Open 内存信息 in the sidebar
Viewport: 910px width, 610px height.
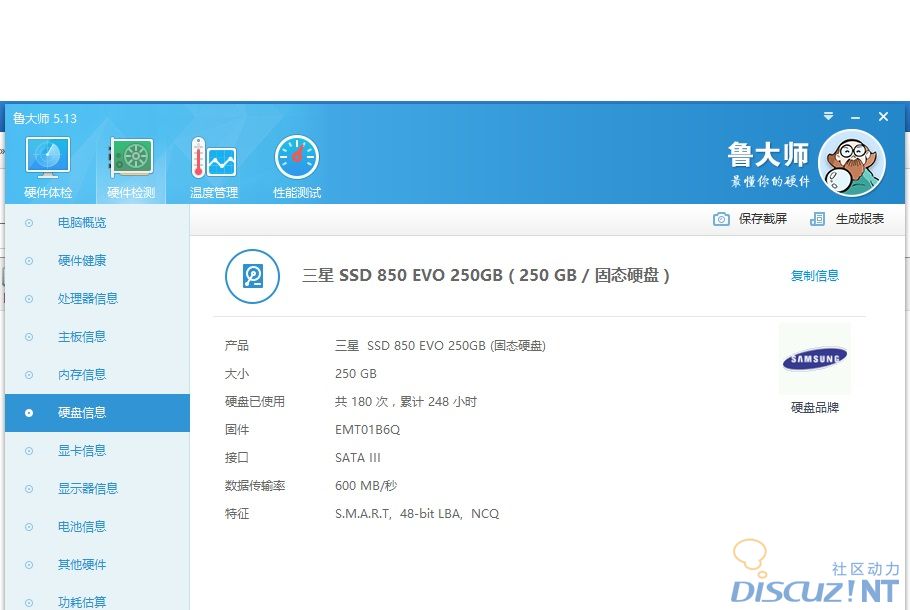pos(98,375)
